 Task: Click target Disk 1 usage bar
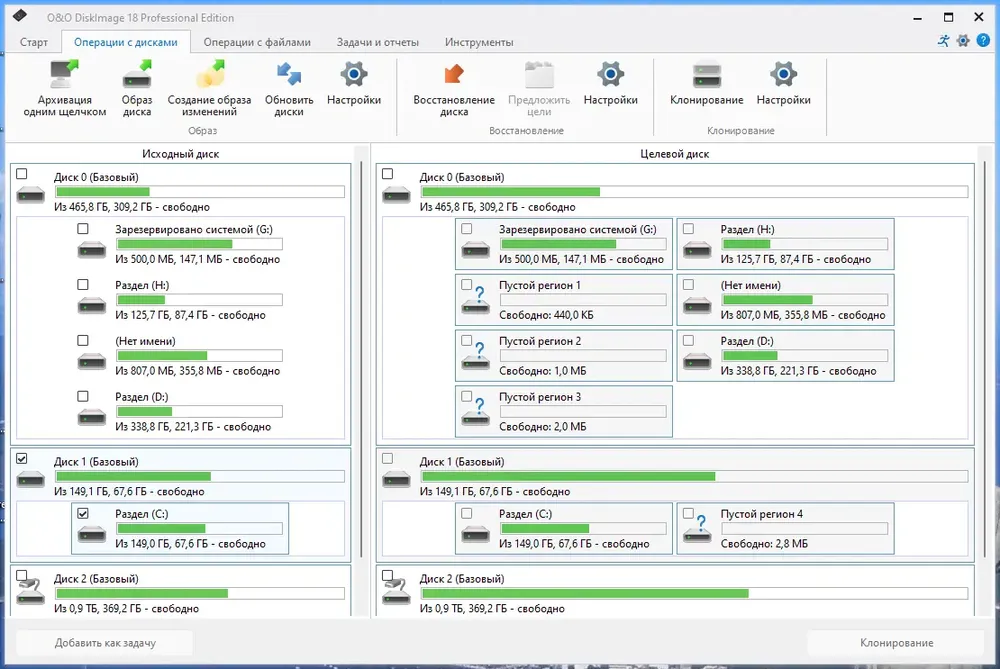[695, 476]
